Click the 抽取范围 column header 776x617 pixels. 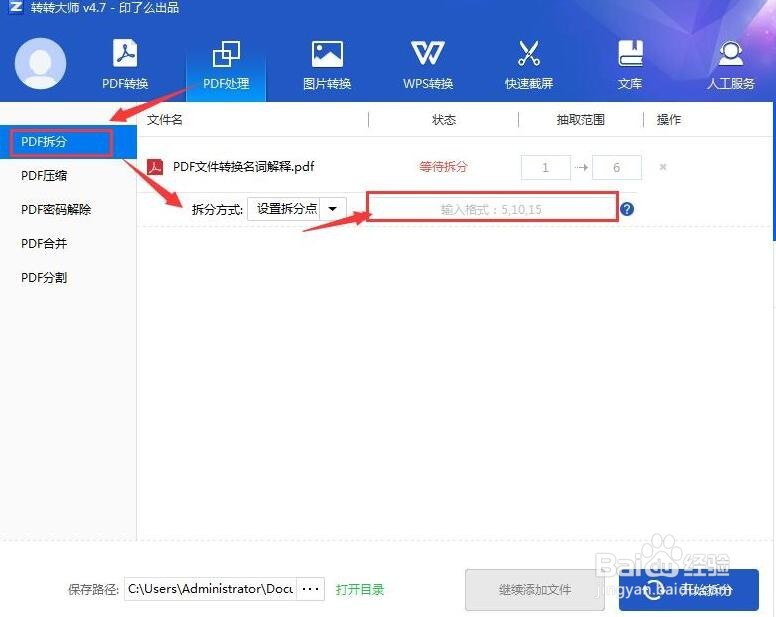click(x=581, y=120)
